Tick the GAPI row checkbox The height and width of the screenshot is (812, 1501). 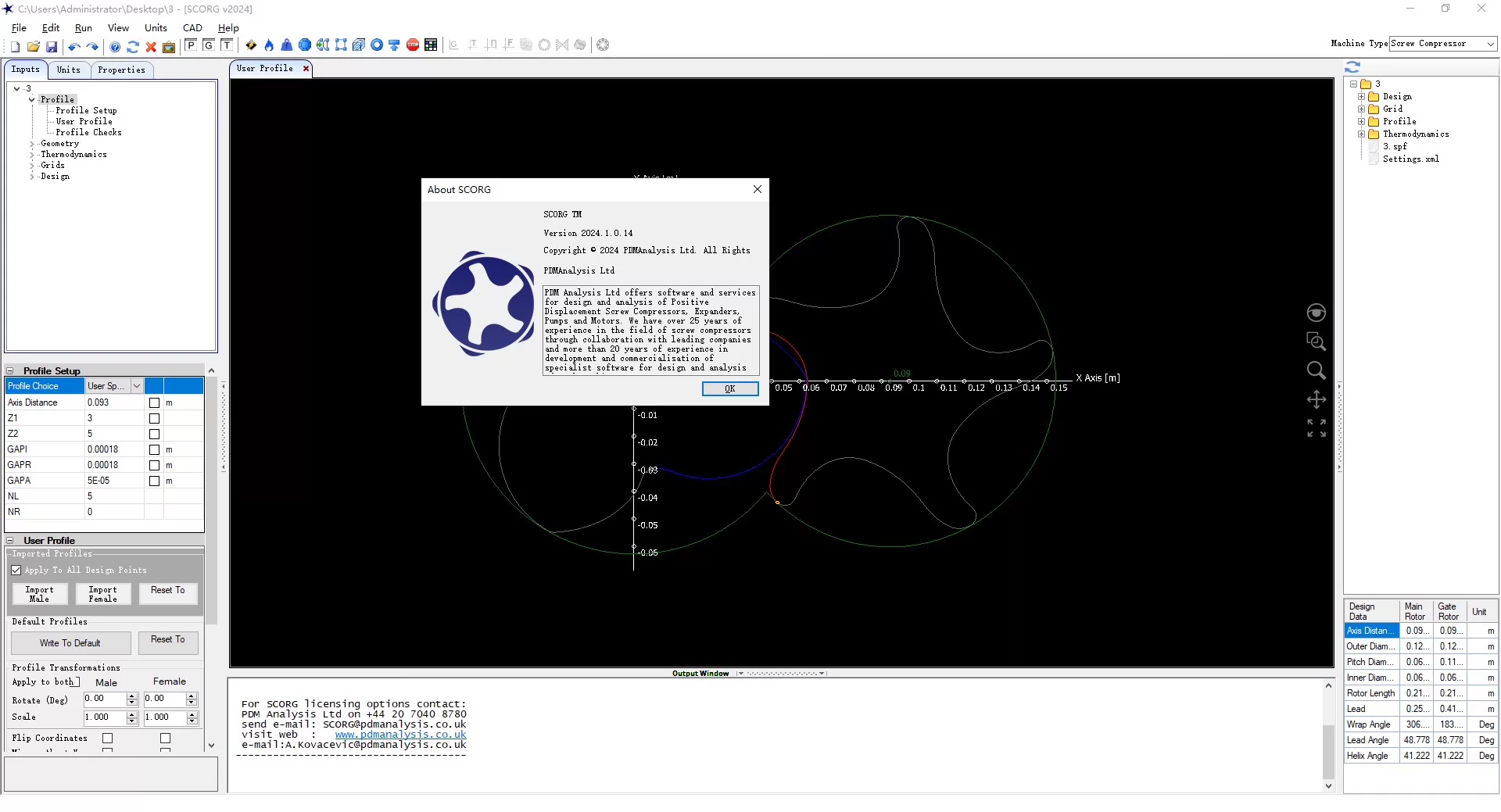point(154,450)
